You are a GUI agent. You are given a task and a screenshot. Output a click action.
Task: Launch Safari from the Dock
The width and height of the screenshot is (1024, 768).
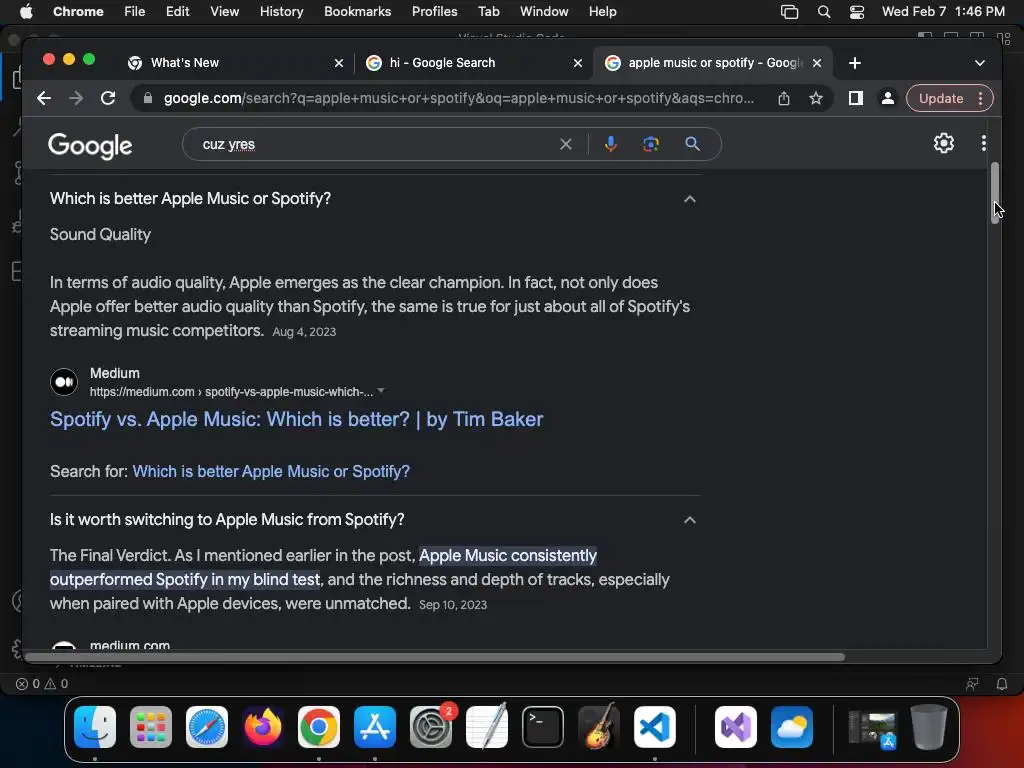(207, 727)
